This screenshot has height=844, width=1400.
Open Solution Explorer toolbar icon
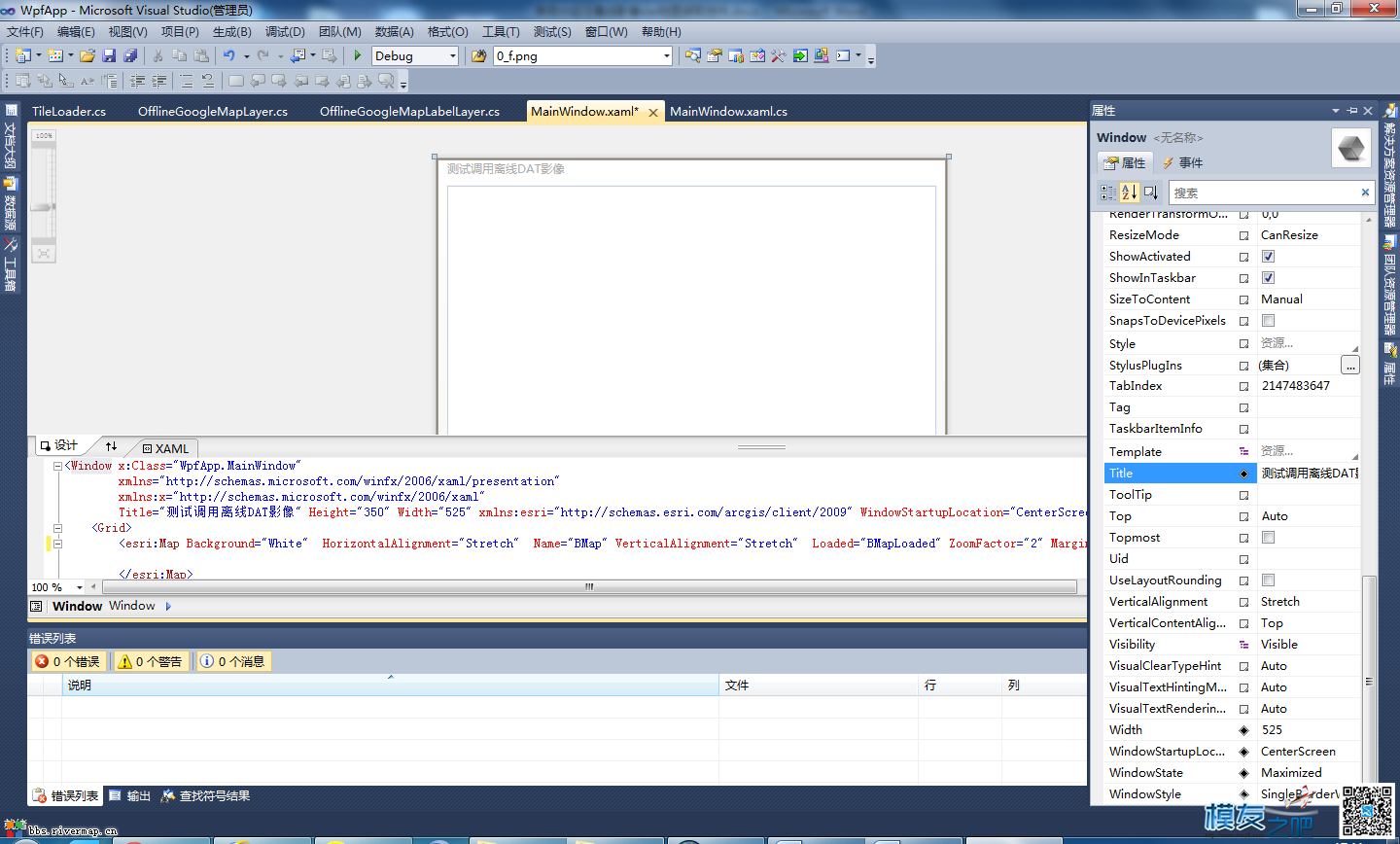692,56
